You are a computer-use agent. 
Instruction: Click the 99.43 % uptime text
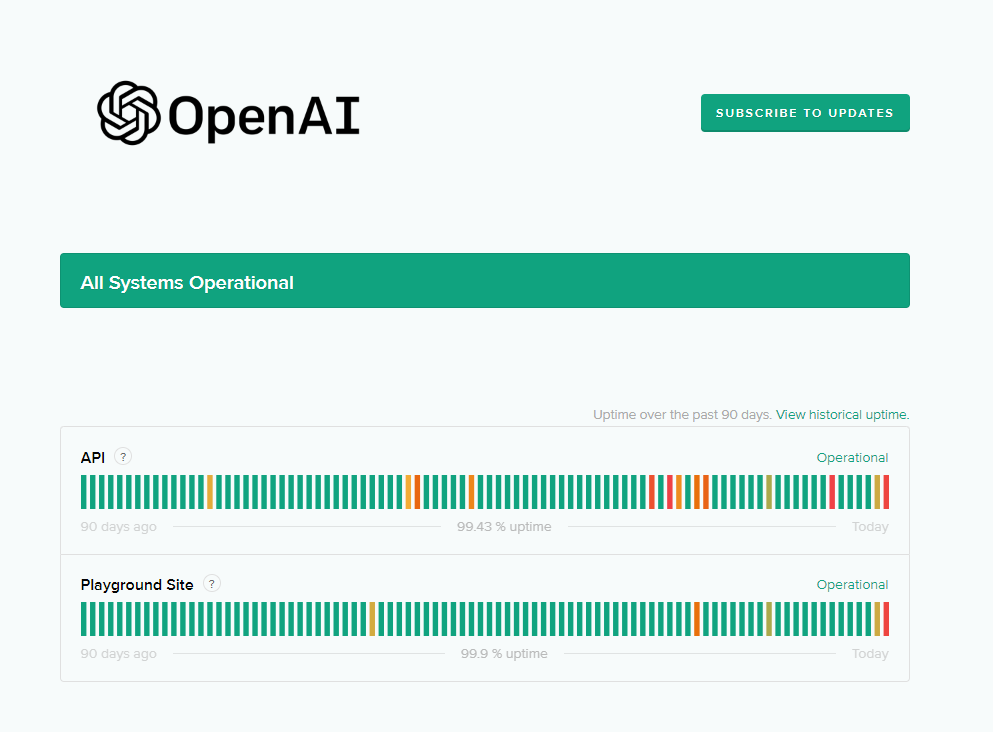pos(504,527)
